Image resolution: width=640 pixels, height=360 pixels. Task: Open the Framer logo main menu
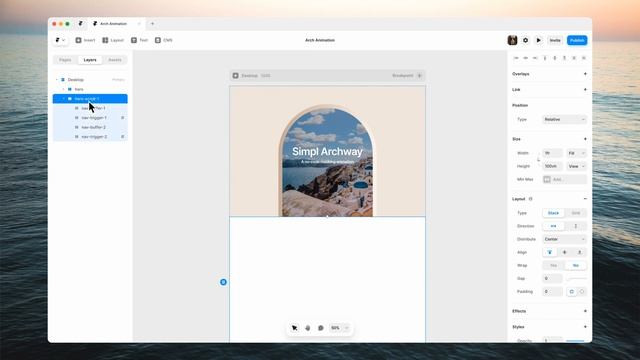pyautogui.click(x=60, y=40)
